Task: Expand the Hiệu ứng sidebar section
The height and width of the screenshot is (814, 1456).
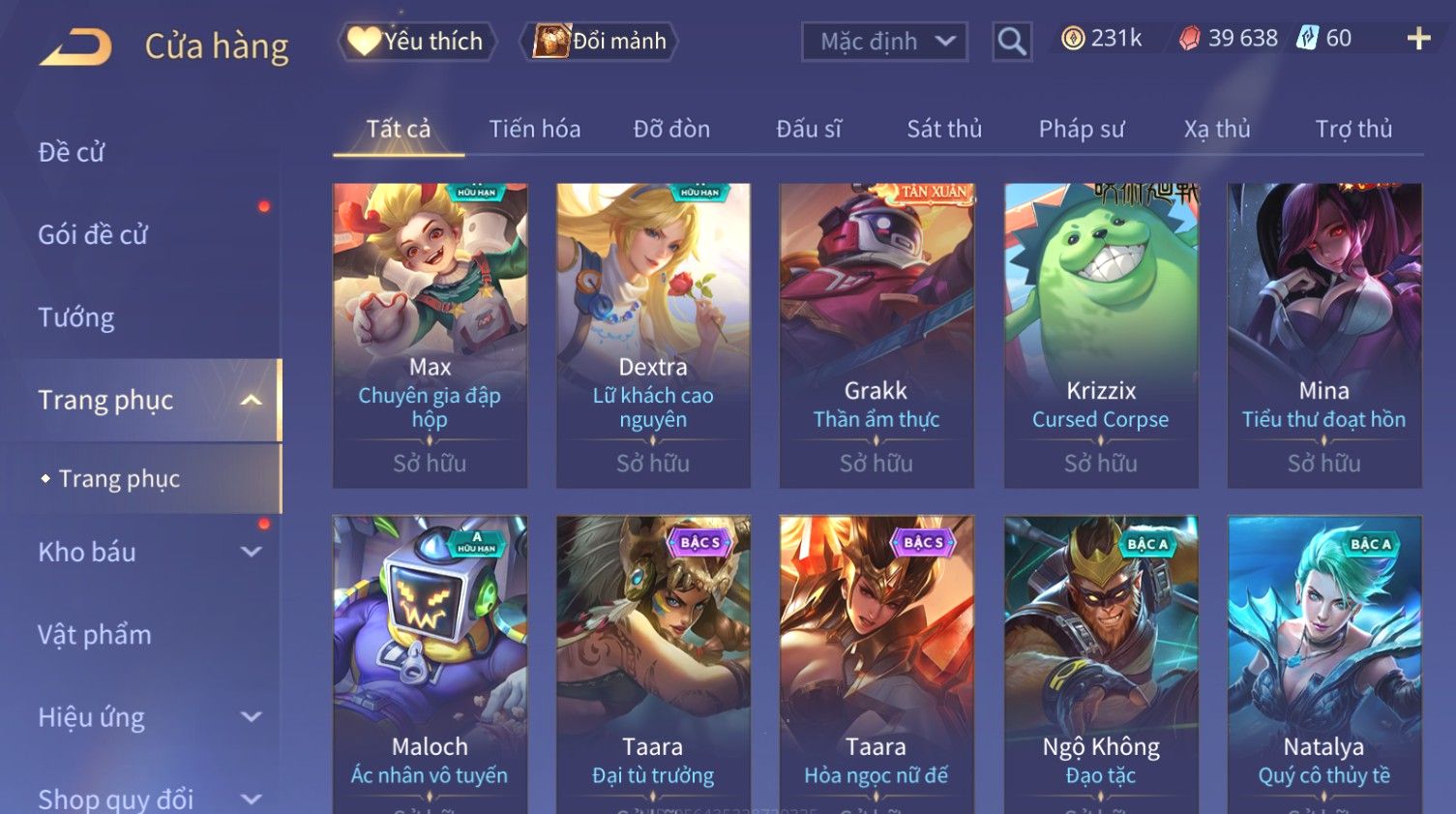Action: pyautogui.click(x=251, y=717)
